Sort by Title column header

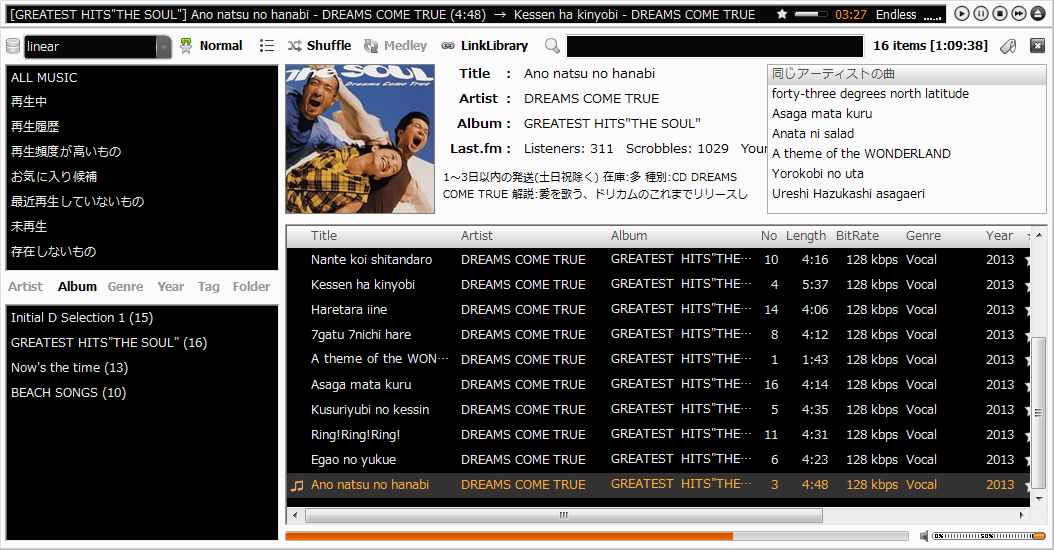pos(323,235)
